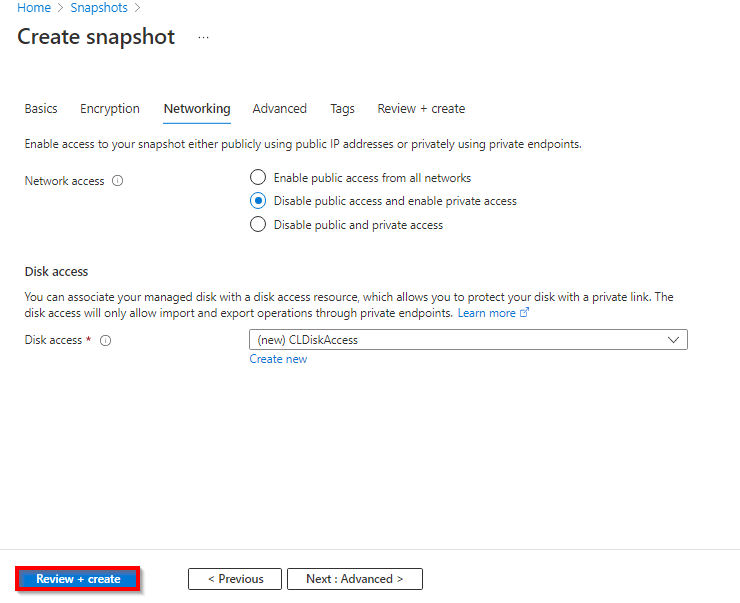
Task: Click the Previous button
Action: coord(235,579)
